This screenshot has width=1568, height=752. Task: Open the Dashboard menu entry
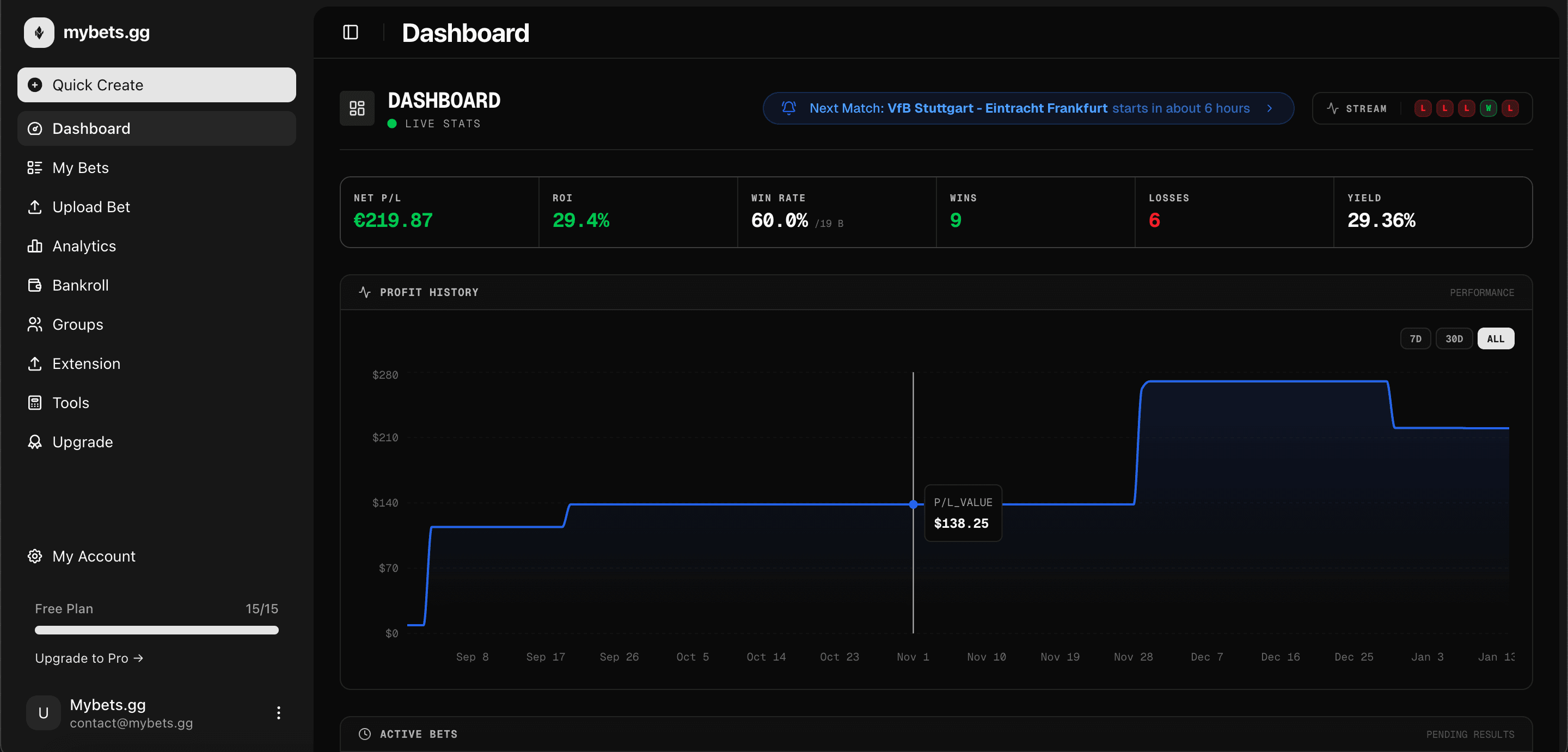pyautogui.click(x=91, y=128)
